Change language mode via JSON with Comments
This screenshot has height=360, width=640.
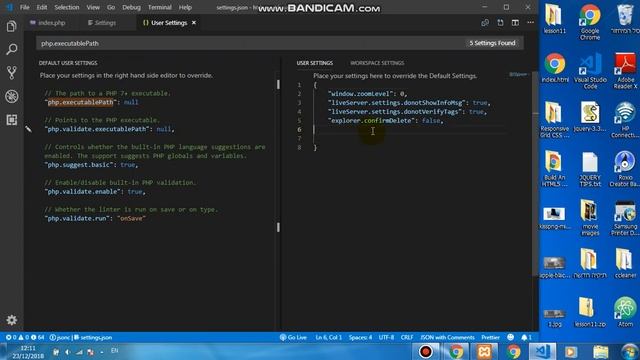tap(447, 338)
